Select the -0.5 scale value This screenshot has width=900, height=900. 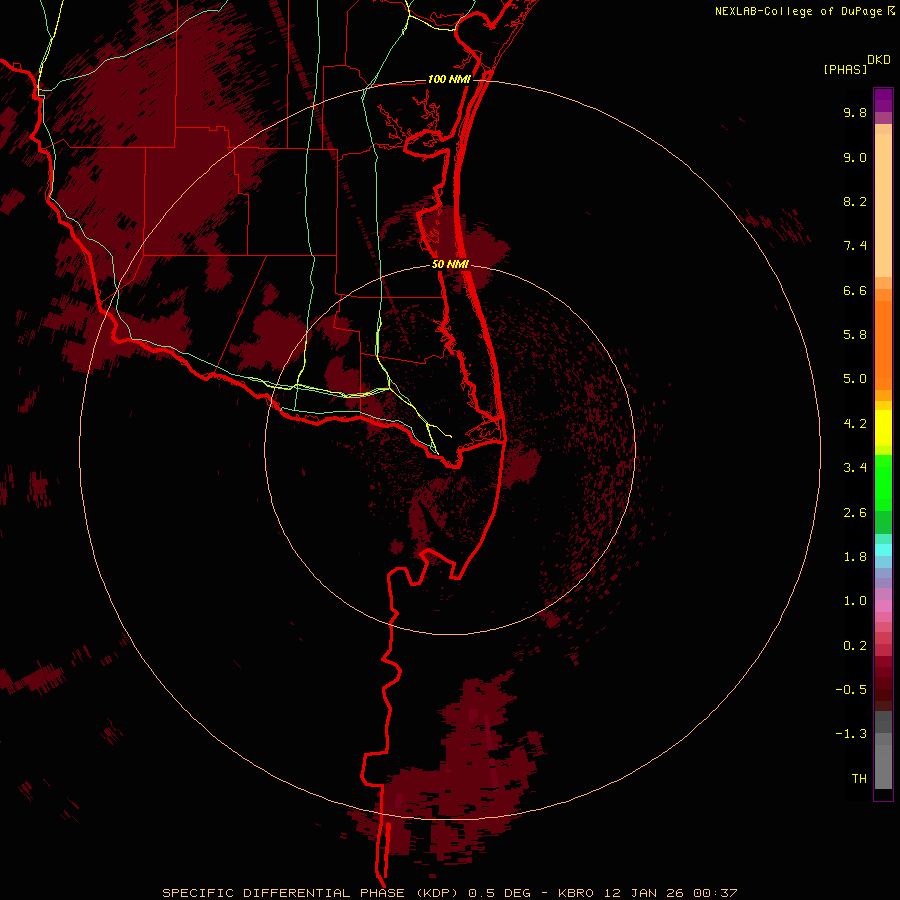point(851,690)
